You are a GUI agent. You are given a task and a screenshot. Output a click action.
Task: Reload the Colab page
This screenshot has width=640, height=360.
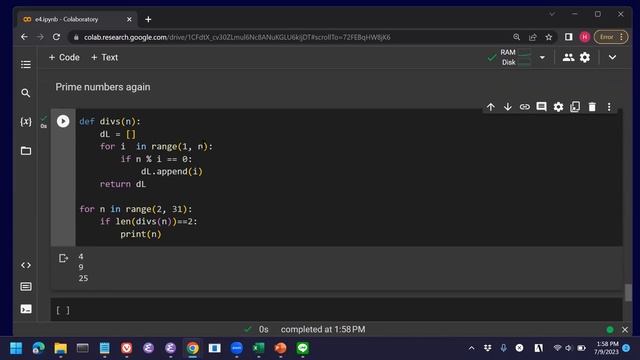pyautogui.click(x=56, y=37)
